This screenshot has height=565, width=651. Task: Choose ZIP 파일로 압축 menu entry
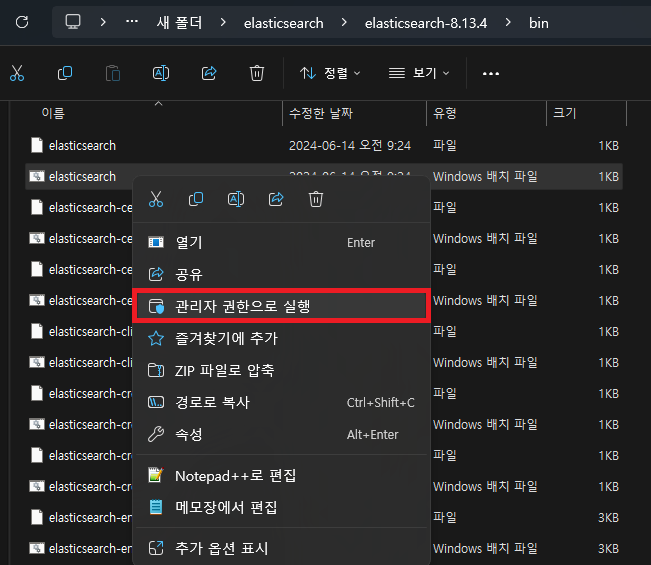click(281, 370)
